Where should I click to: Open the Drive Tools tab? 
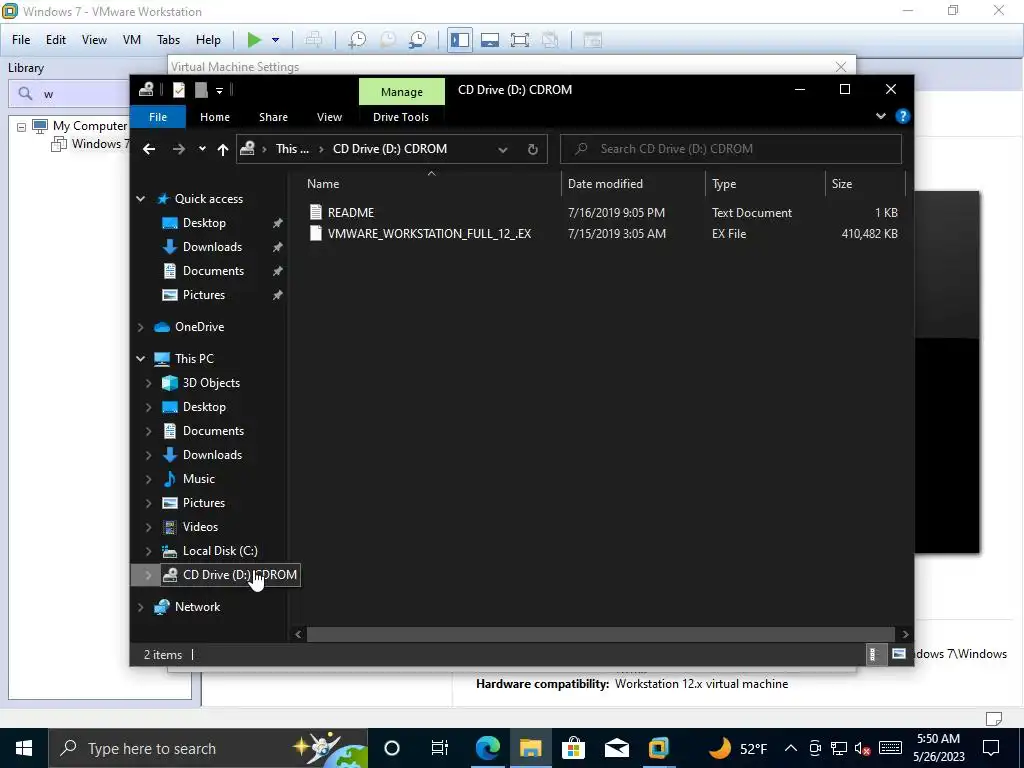(401, 117)
